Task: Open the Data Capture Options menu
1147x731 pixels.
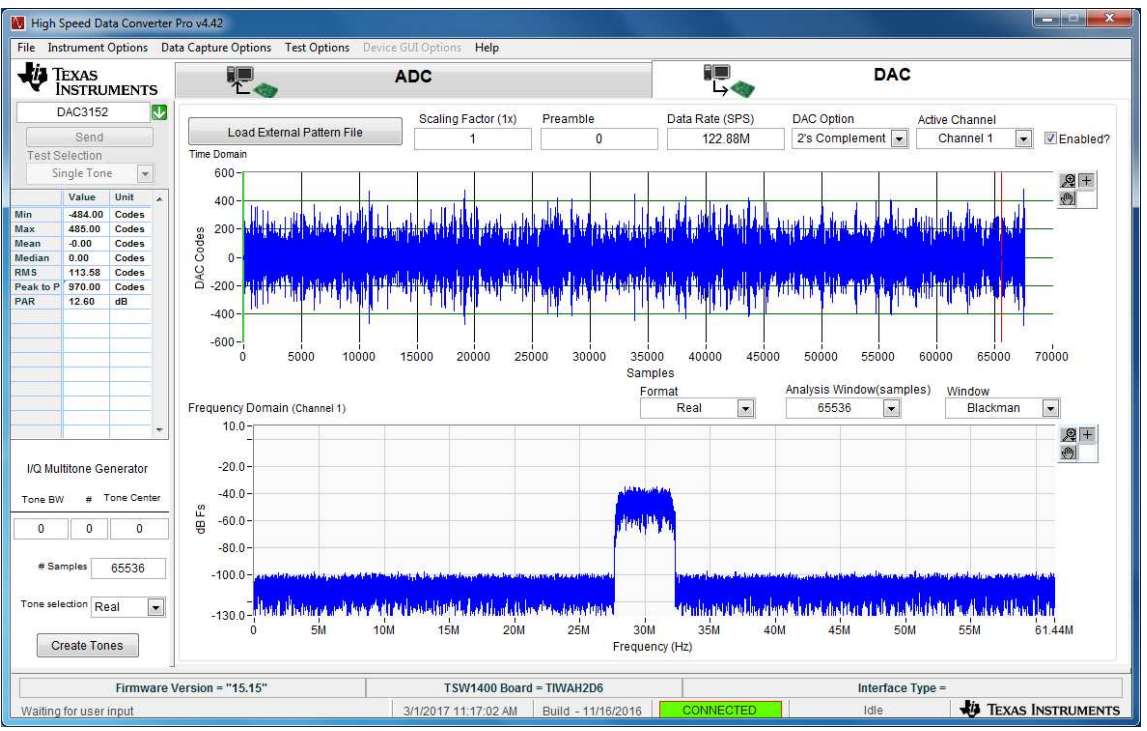Action: [x=216, y=47]
